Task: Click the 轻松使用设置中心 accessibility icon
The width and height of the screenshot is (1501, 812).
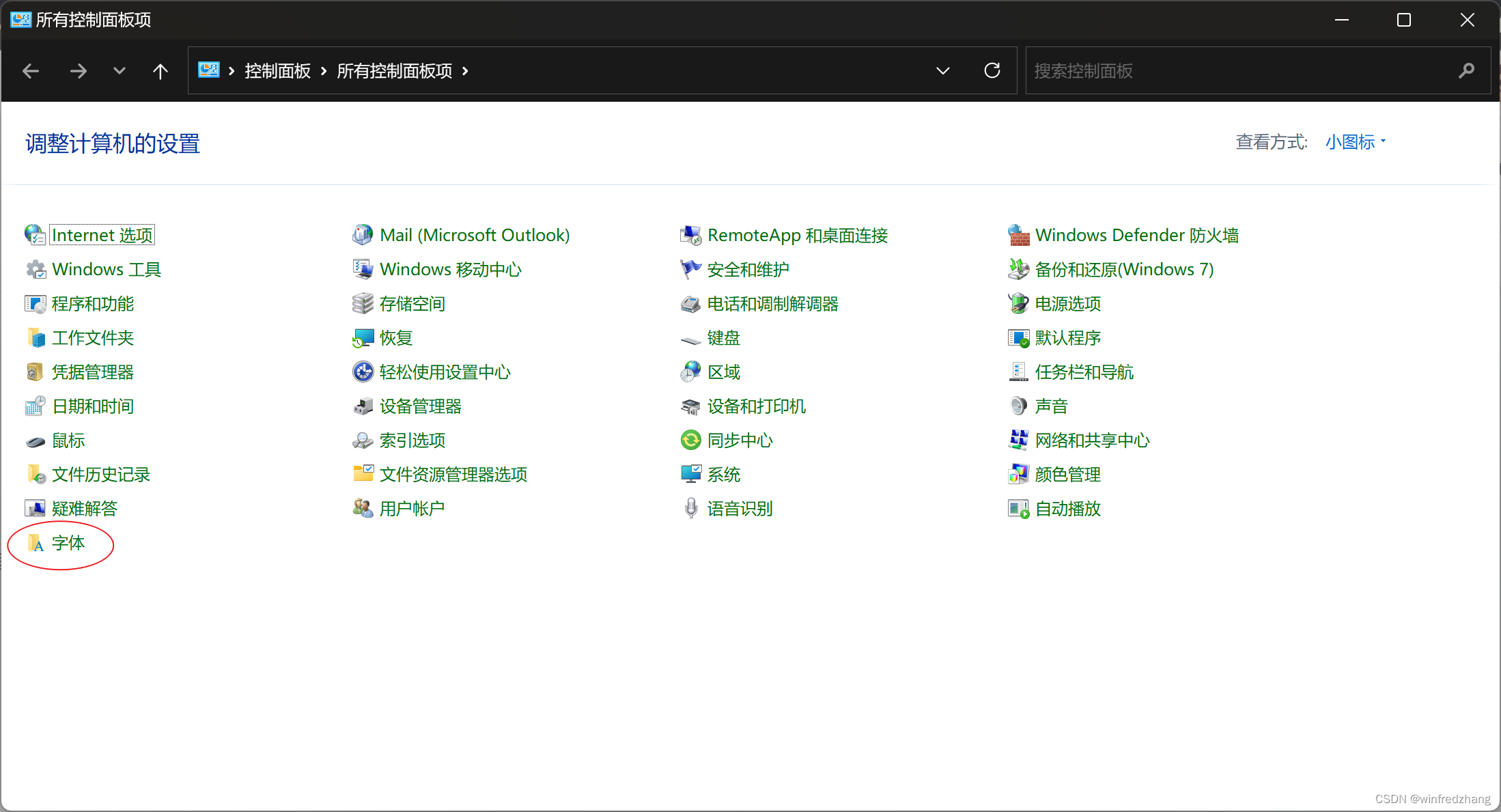Action: coord(363,372)
